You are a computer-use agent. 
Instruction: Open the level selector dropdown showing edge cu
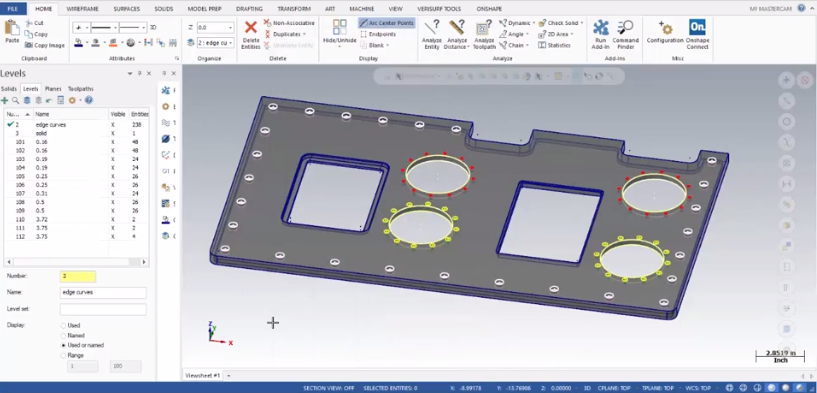[230, 43]
